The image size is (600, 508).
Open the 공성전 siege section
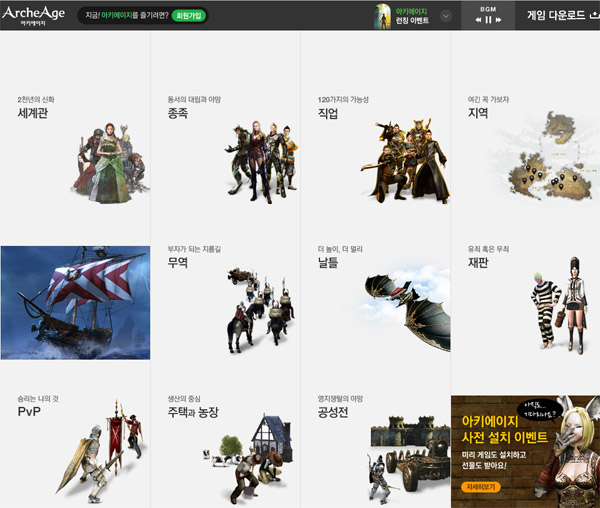pos(333,412)
